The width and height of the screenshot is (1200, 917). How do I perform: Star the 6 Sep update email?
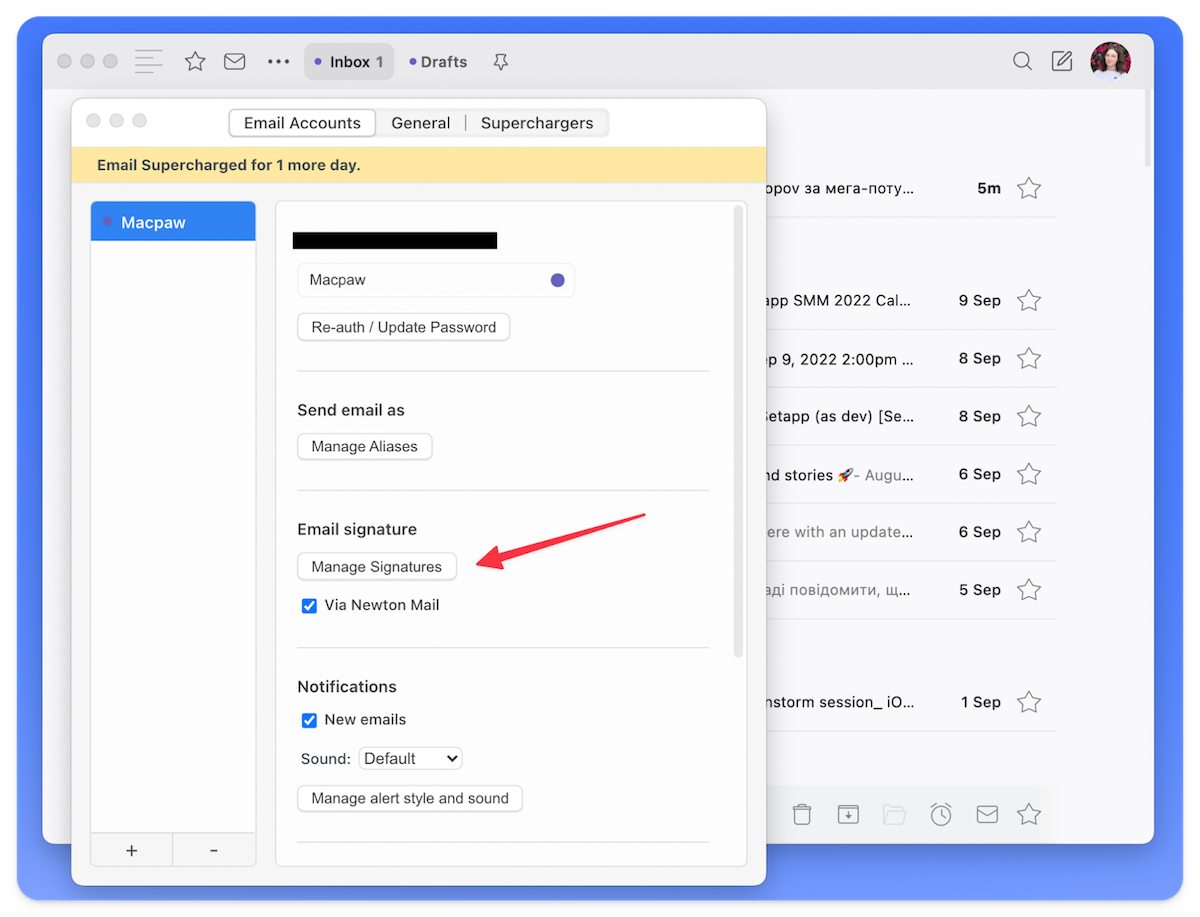[x=1029, y=532]
